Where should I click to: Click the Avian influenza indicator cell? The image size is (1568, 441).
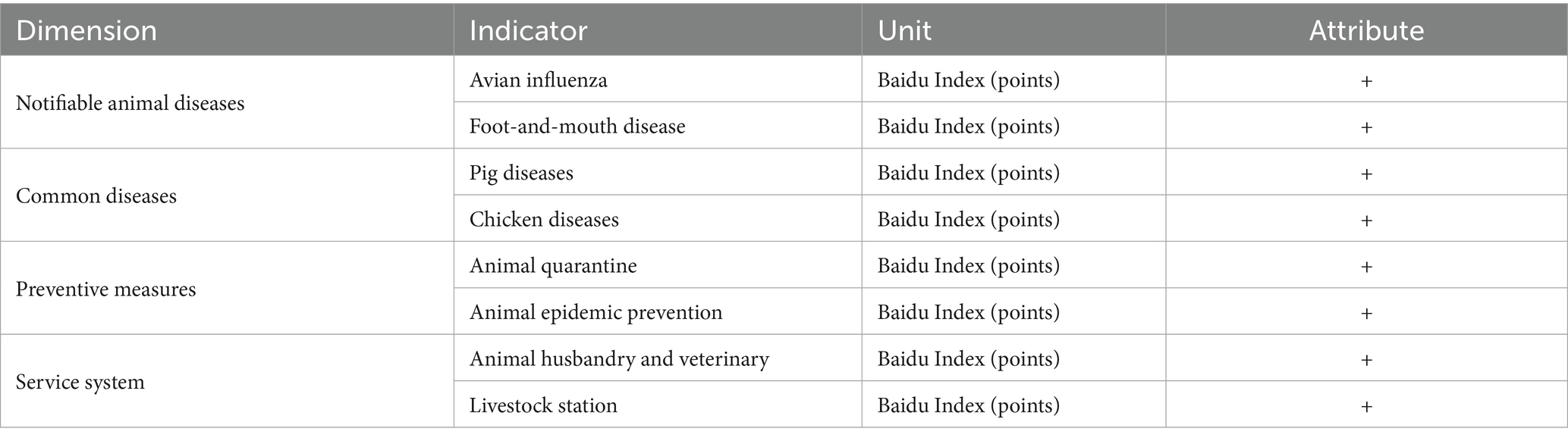tap(539, 80)
